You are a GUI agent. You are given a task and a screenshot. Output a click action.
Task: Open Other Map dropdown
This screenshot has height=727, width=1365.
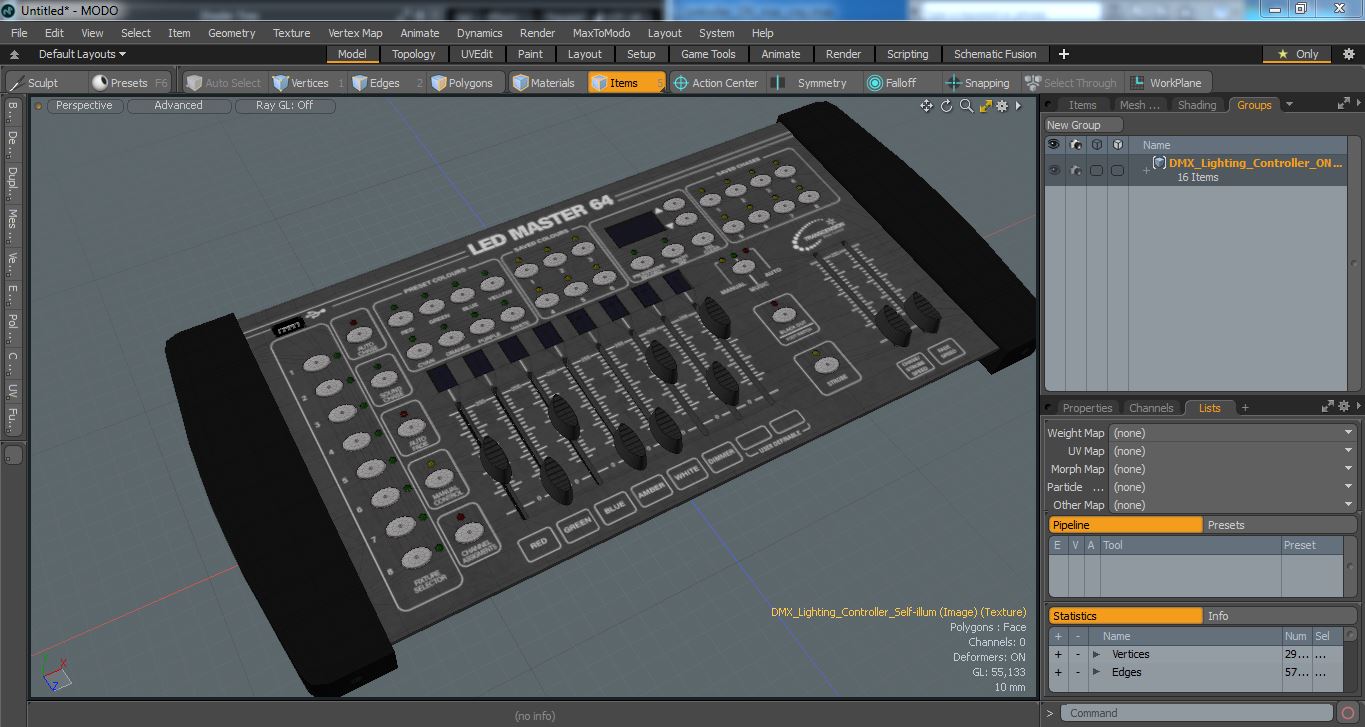point(1233,505)
